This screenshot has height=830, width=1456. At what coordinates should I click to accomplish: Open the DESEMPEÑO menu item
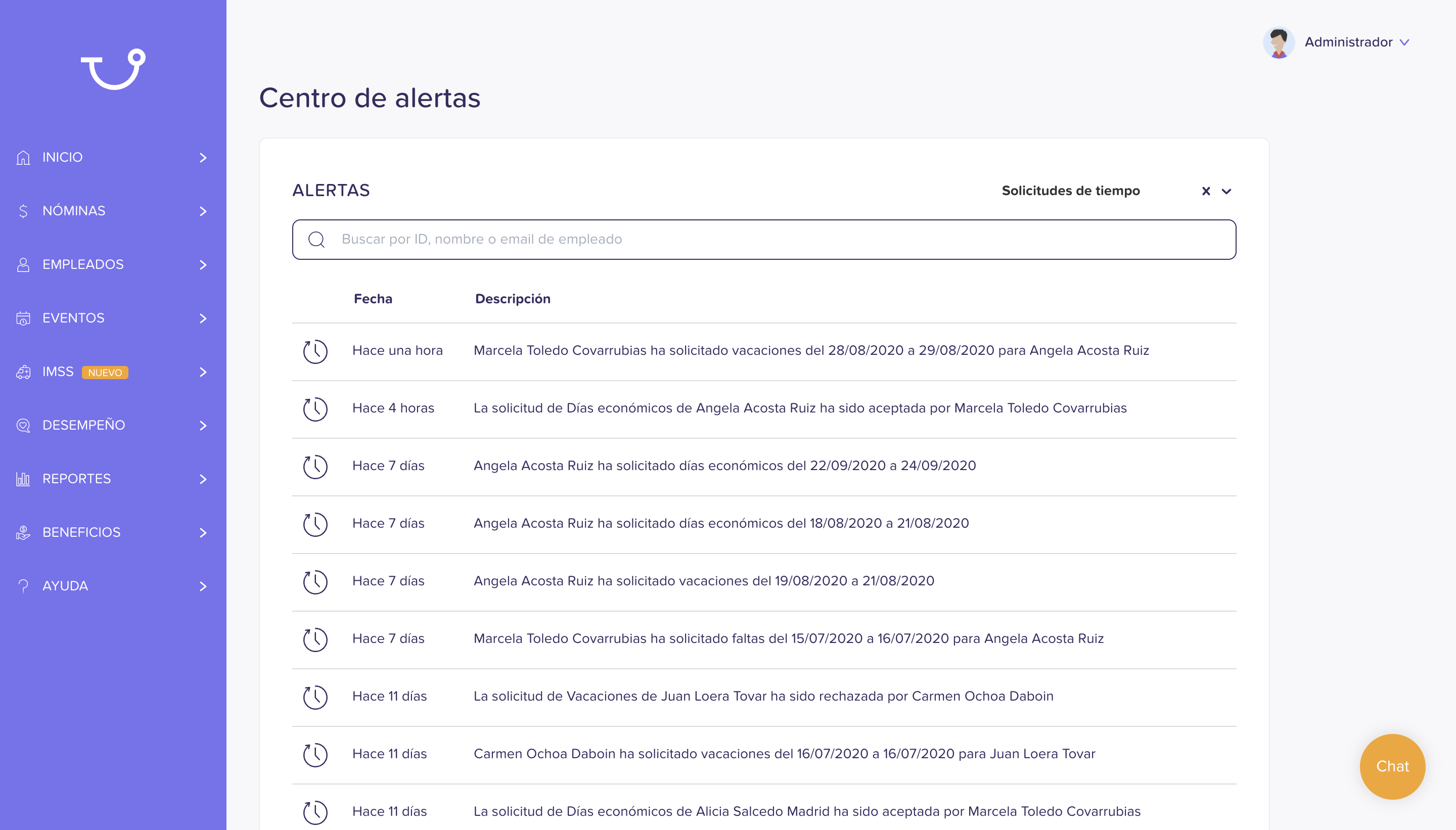[x=84, y=425]
